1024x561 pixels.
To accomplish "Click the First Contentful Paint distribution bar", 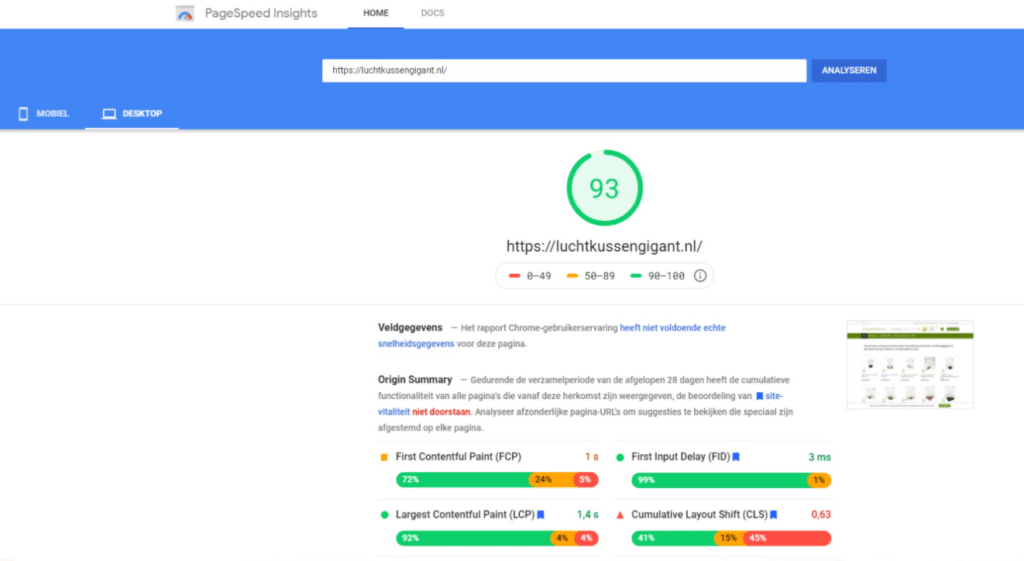I will coord(497,480).
